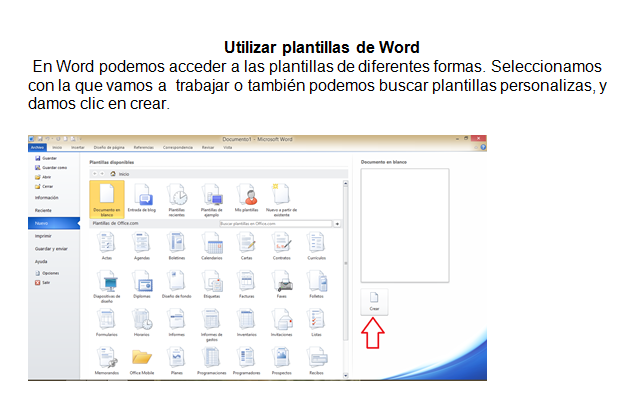Open the Currículos template category
Screen dimensions: 625x419
coord(316,246)
